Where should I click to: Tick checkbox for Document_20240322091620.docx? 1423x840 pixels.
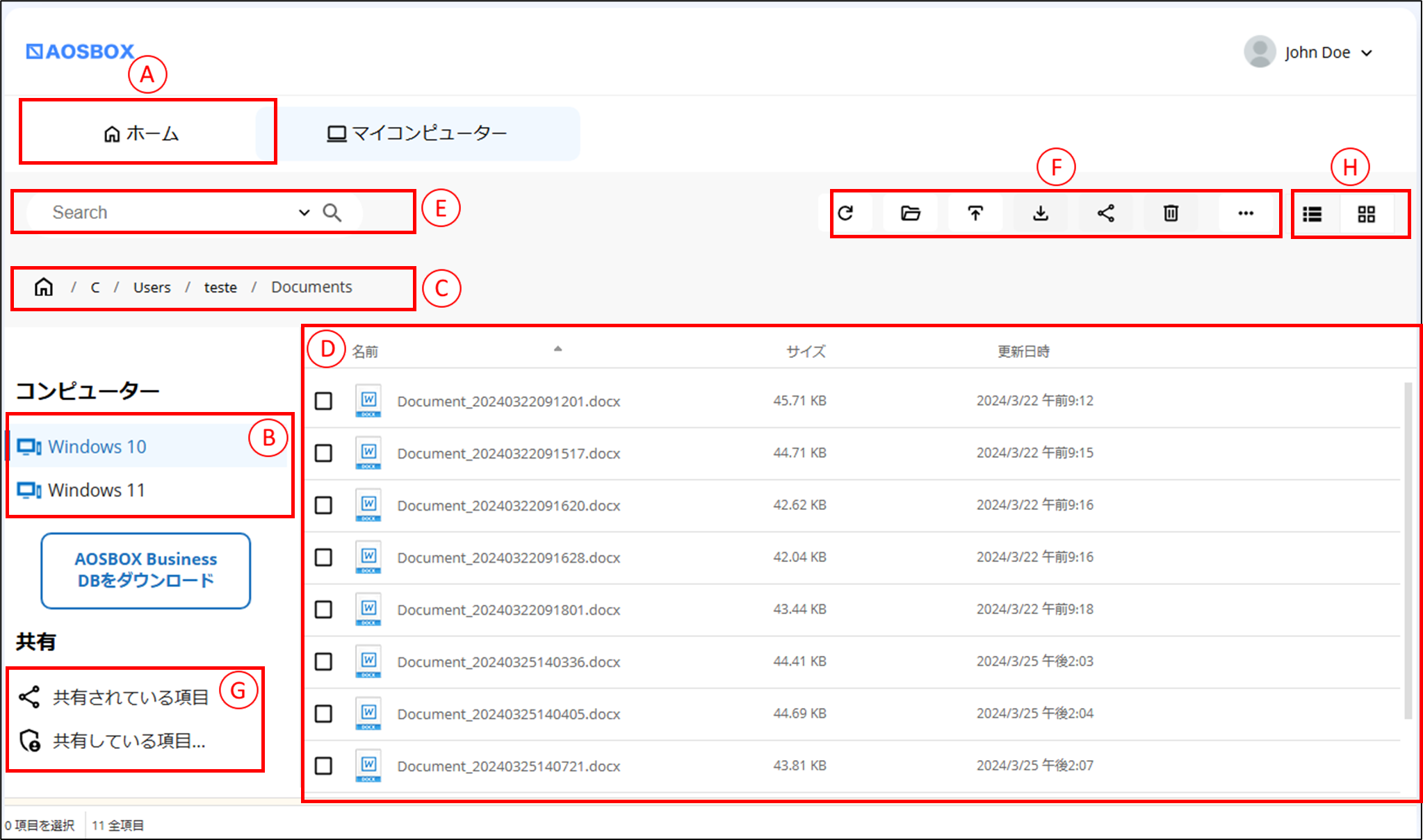(323, 505)
